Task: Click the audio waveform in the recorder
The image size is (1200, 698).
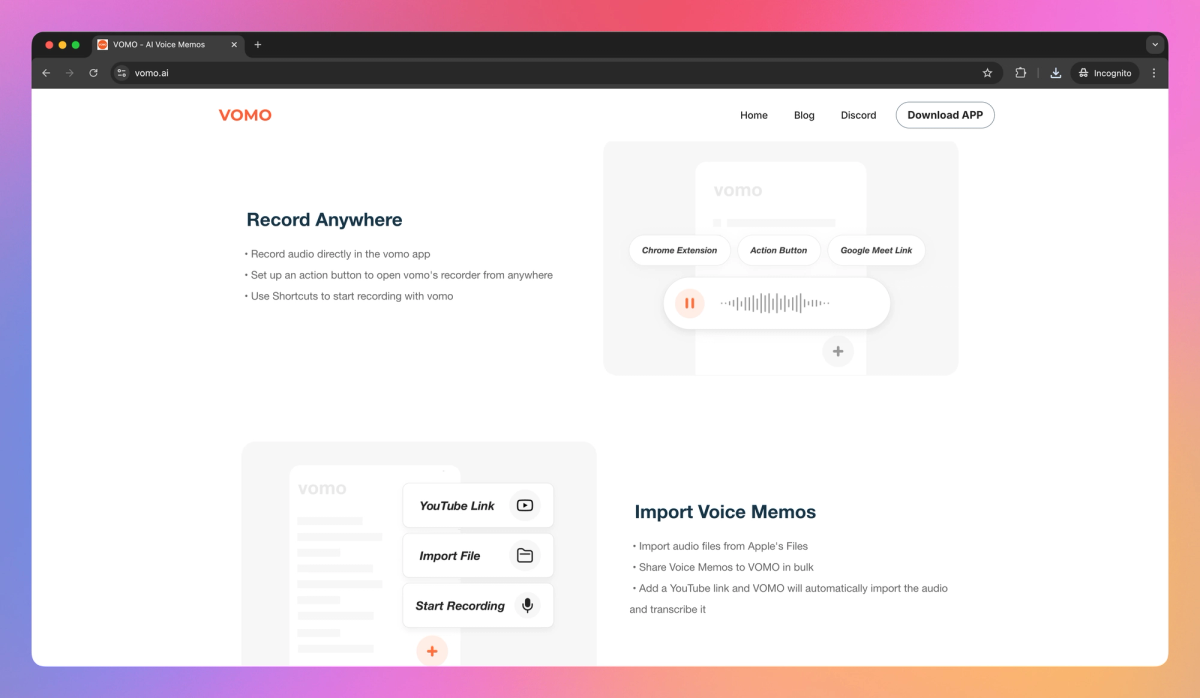Action: (775, 303)
